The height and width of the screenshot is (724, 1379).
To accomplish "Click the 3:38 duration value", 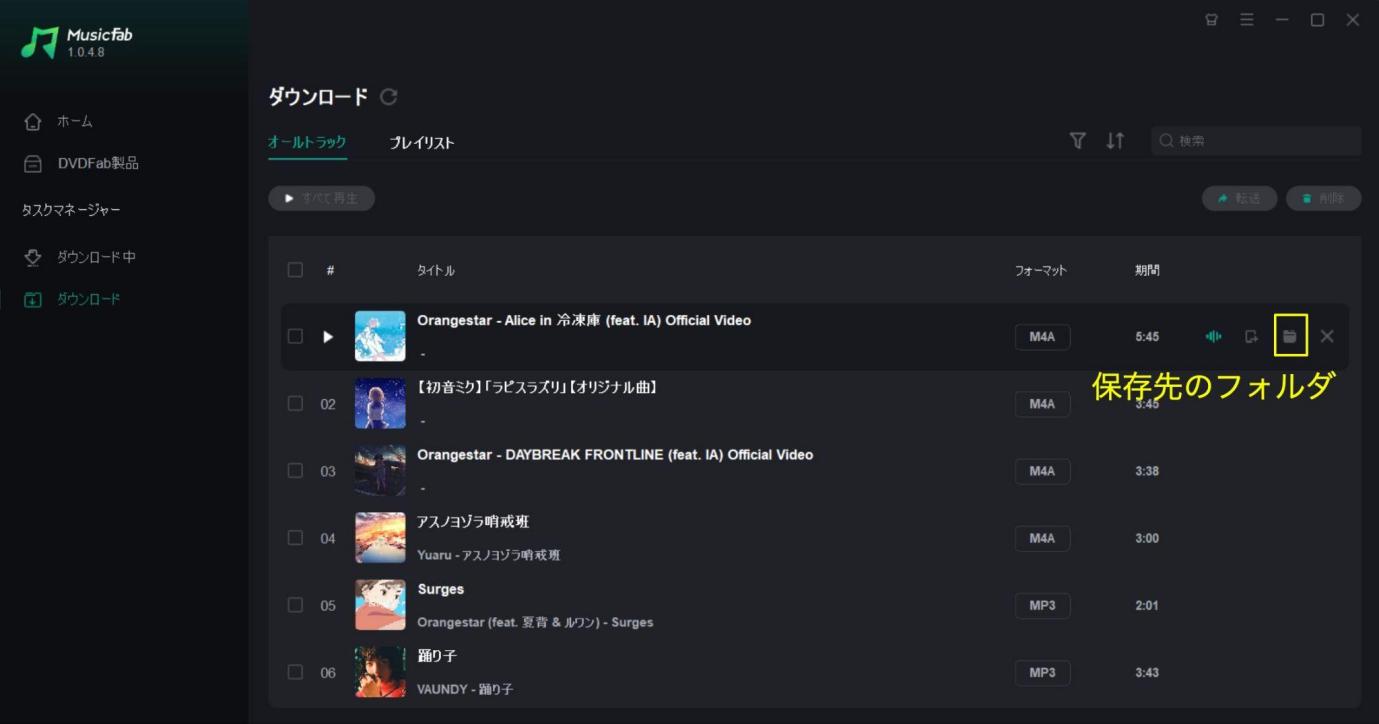I will 1147,471.
